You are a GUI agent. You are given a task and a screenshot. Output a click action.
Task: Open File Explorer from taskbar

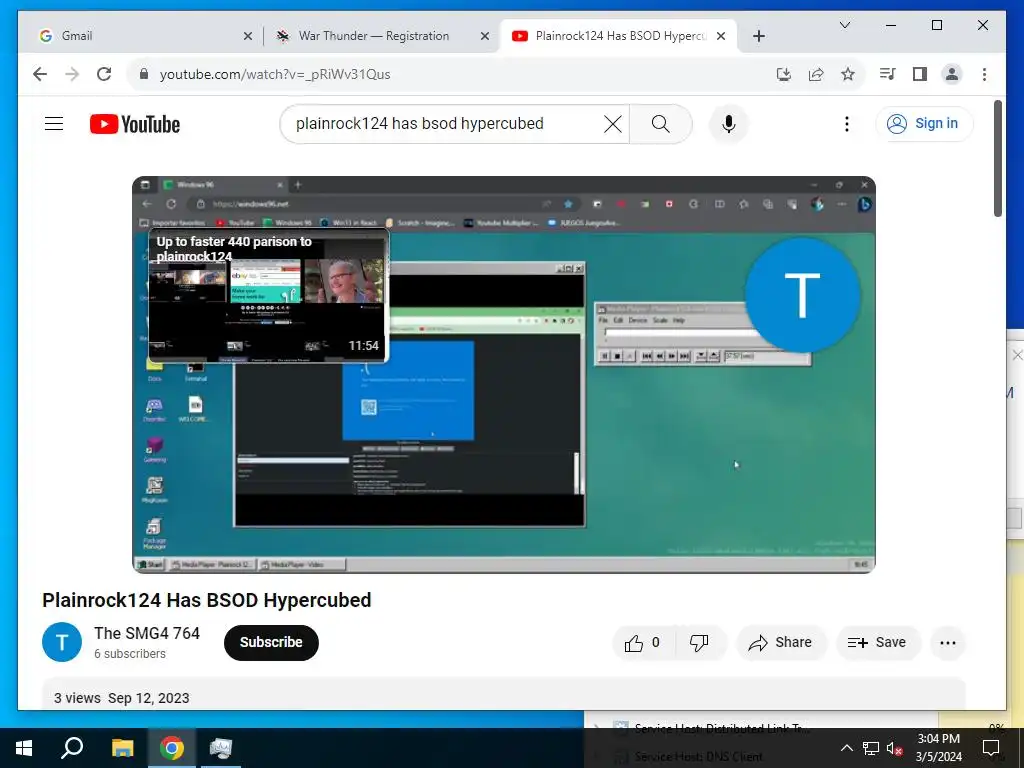pyautogui.click(x=122, y=748)
